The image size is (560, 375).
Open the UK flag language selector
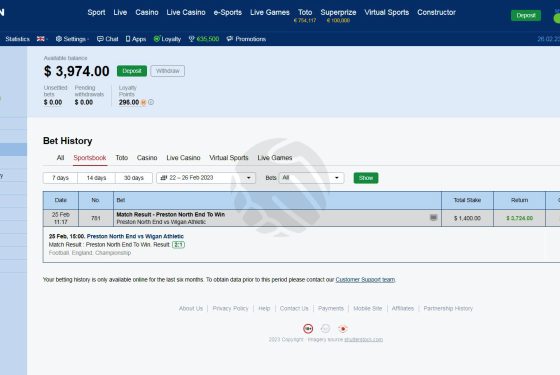click(41, 39)
